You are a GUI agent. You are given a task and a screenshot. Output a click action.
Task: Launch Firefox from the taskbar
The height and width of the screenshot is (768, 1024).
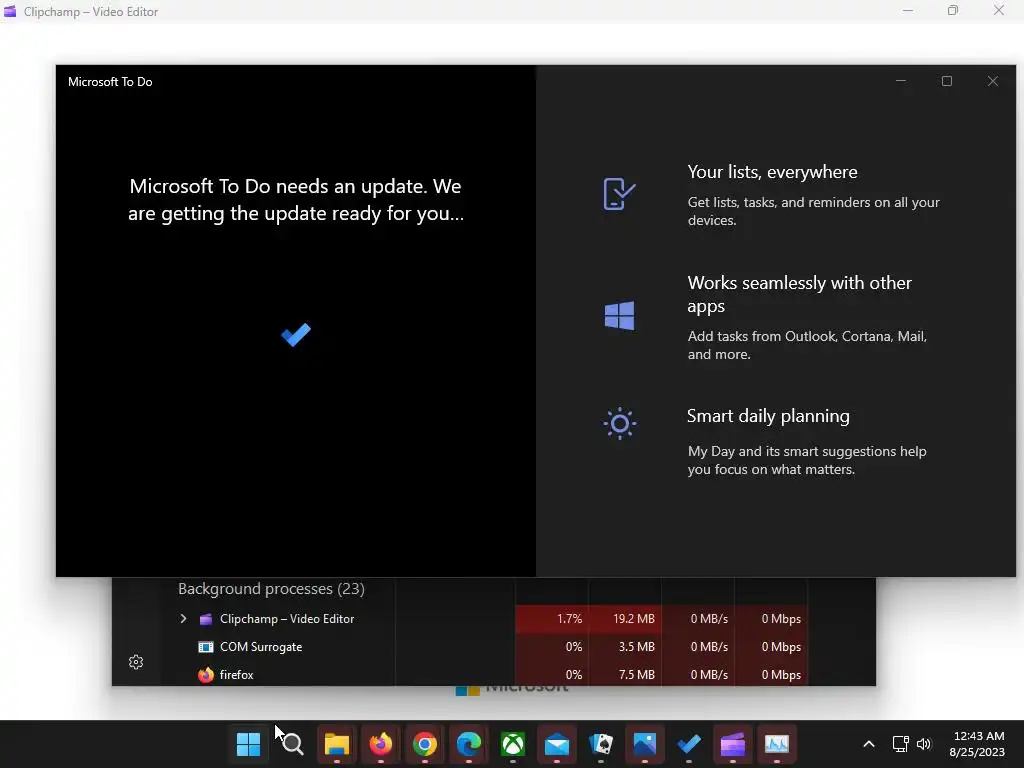(381, 744)
